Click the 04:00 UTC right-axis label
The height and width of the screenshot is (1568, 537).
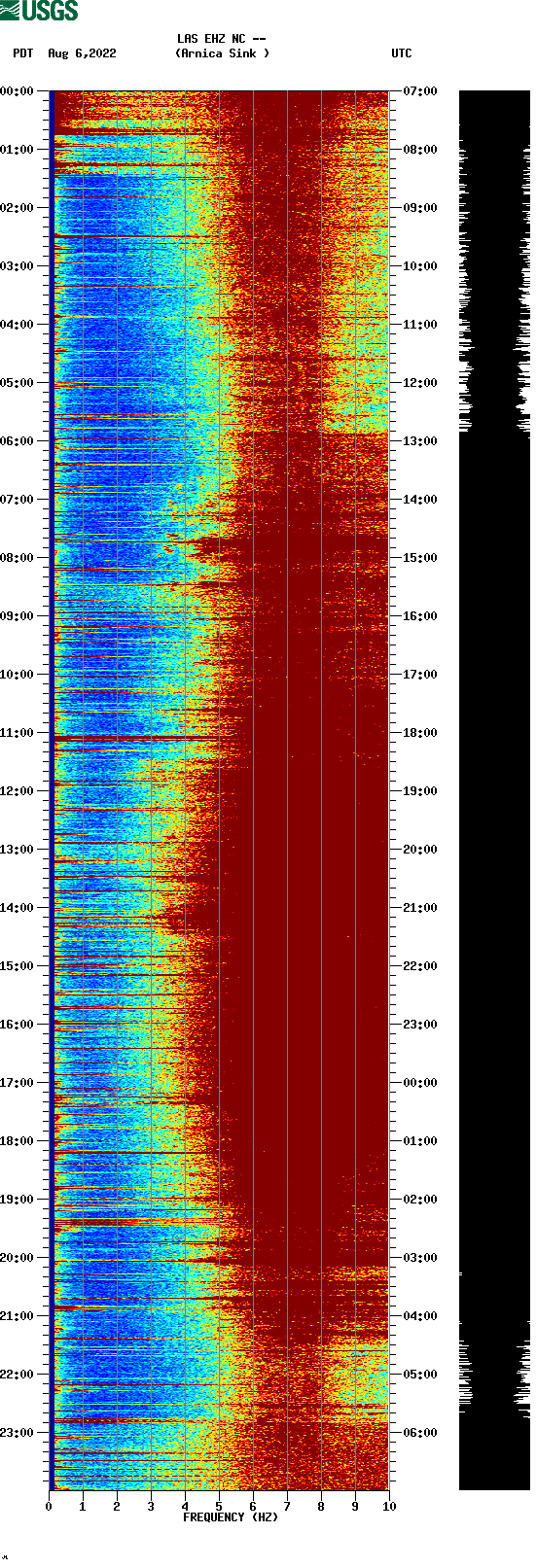(x=420, y=1316)
